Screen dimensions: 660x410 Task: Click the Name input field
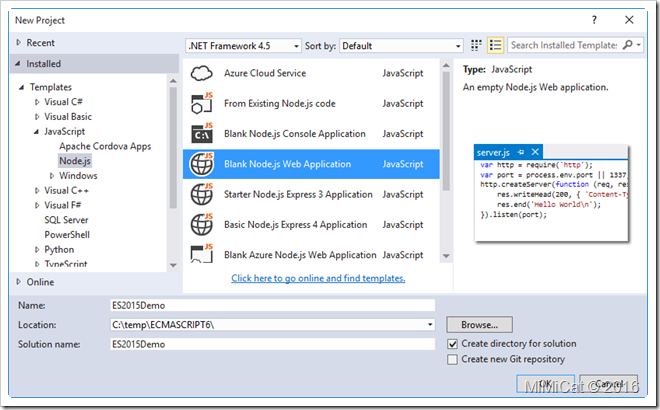[272, 305]
